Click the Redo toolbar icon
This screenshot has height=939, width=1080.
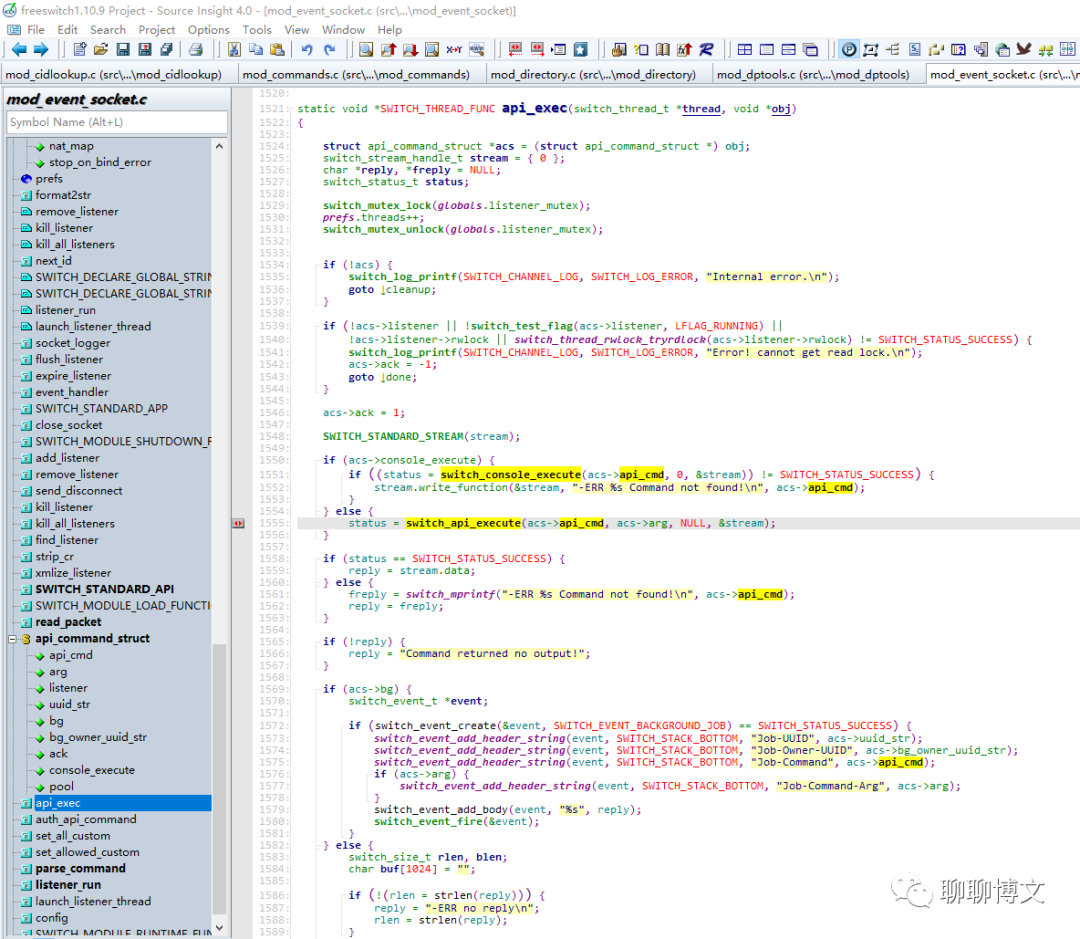coord(329,49)
